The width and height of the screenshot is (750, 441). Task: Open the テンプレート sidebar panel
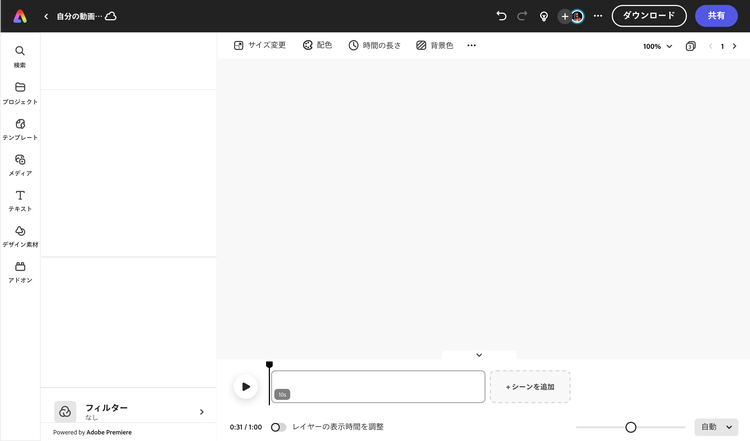point(20,129)
